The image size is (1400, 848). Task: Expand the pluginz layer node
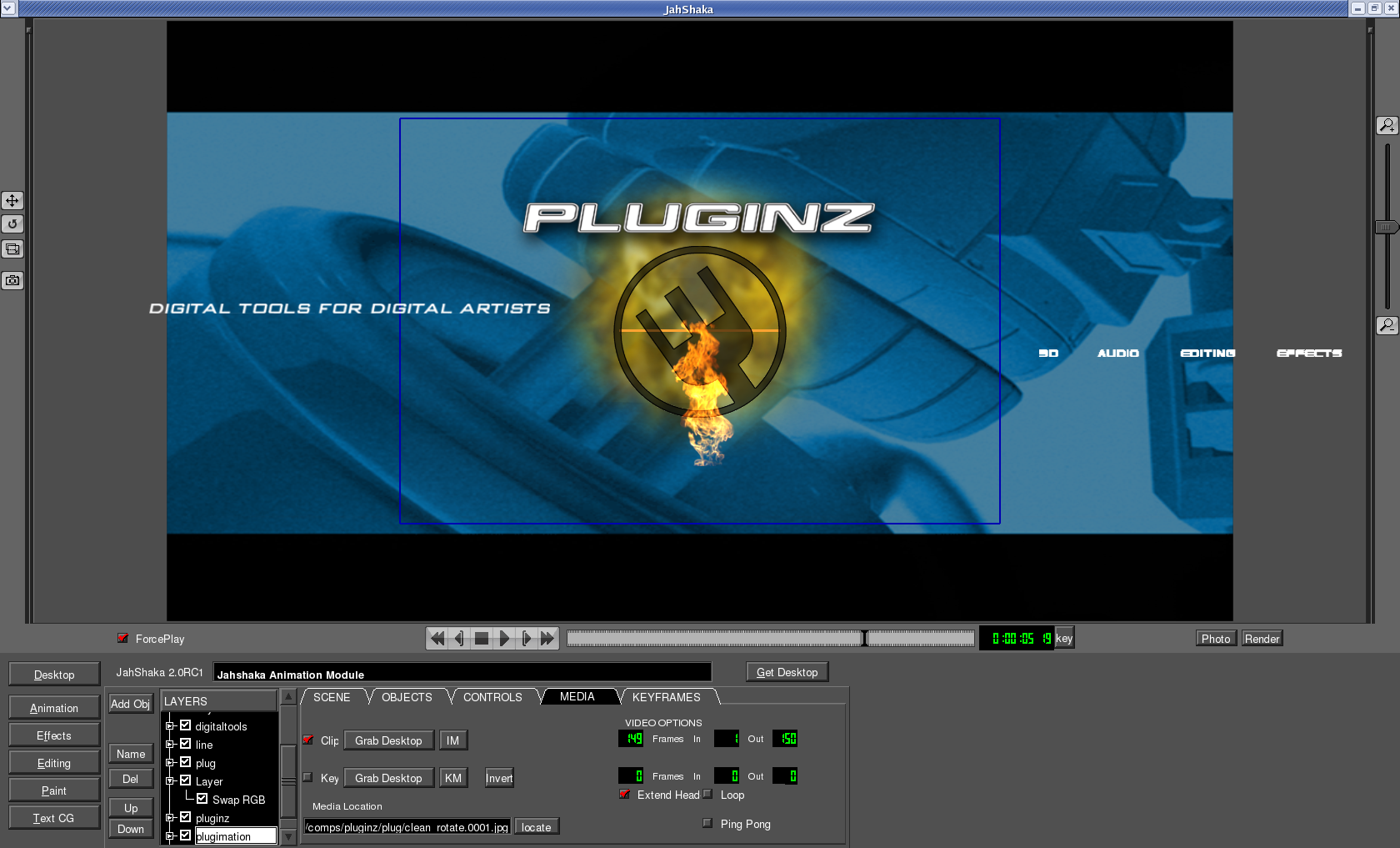(170, 818)
